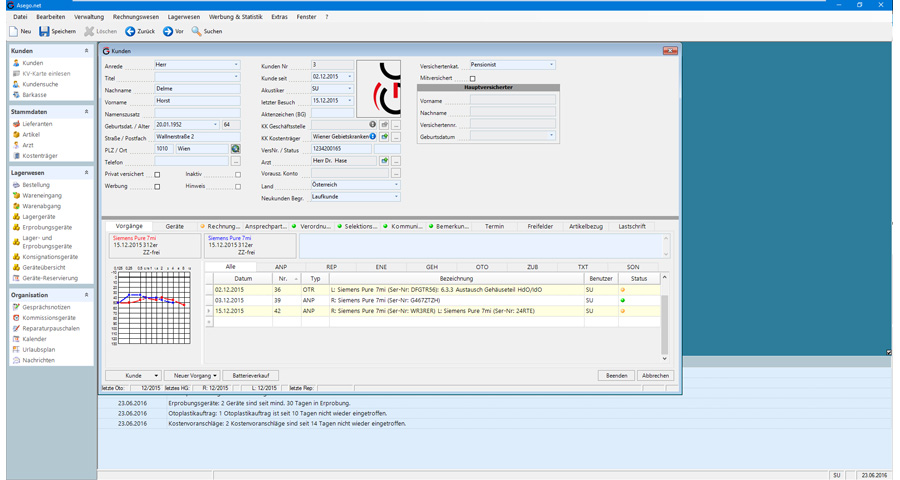
Task: Open Nachrichten under Organisation
Action: pos(38,361)
